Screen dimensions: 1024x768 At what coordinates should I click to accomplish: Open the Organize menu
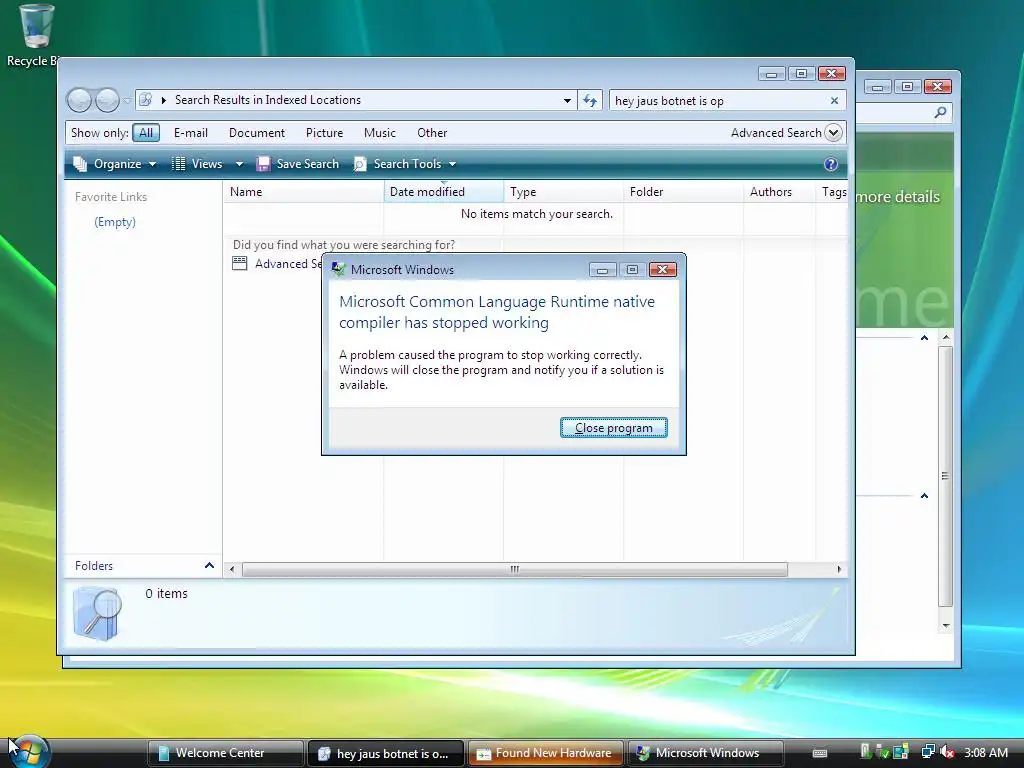tap(116, 164)
